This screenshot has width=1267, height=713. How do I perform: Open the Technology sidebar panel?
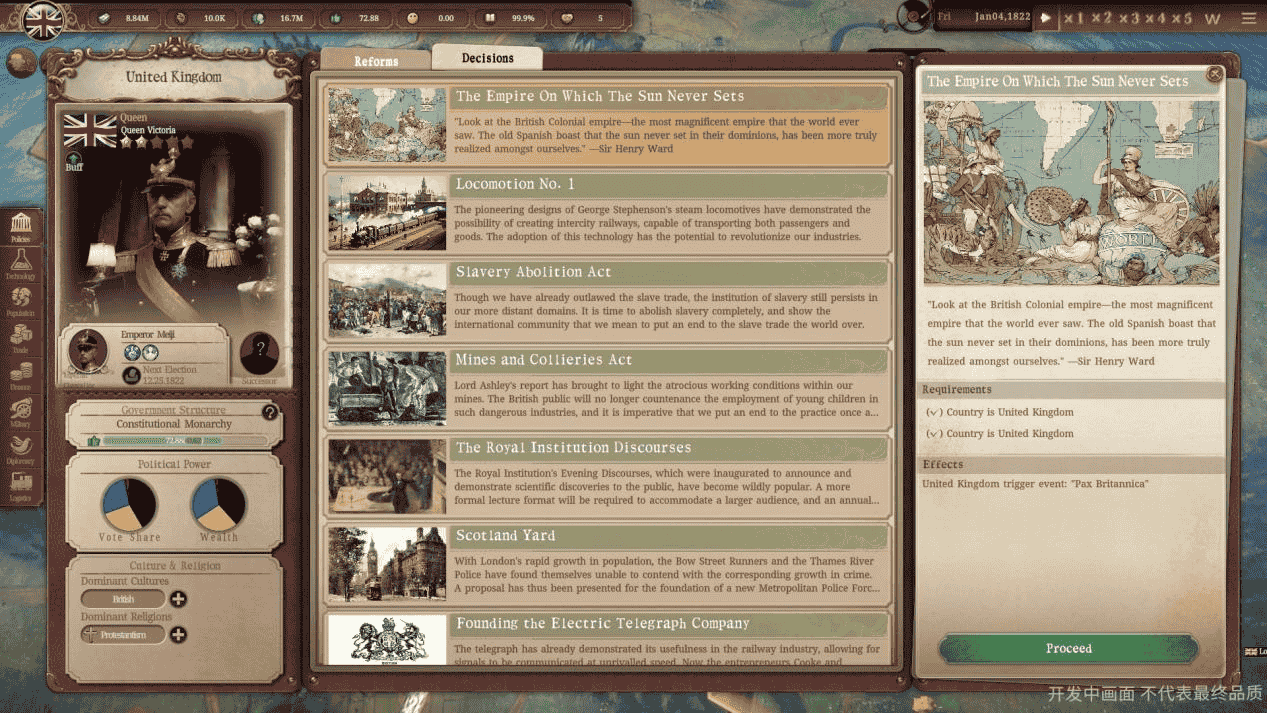coord(20,263)
